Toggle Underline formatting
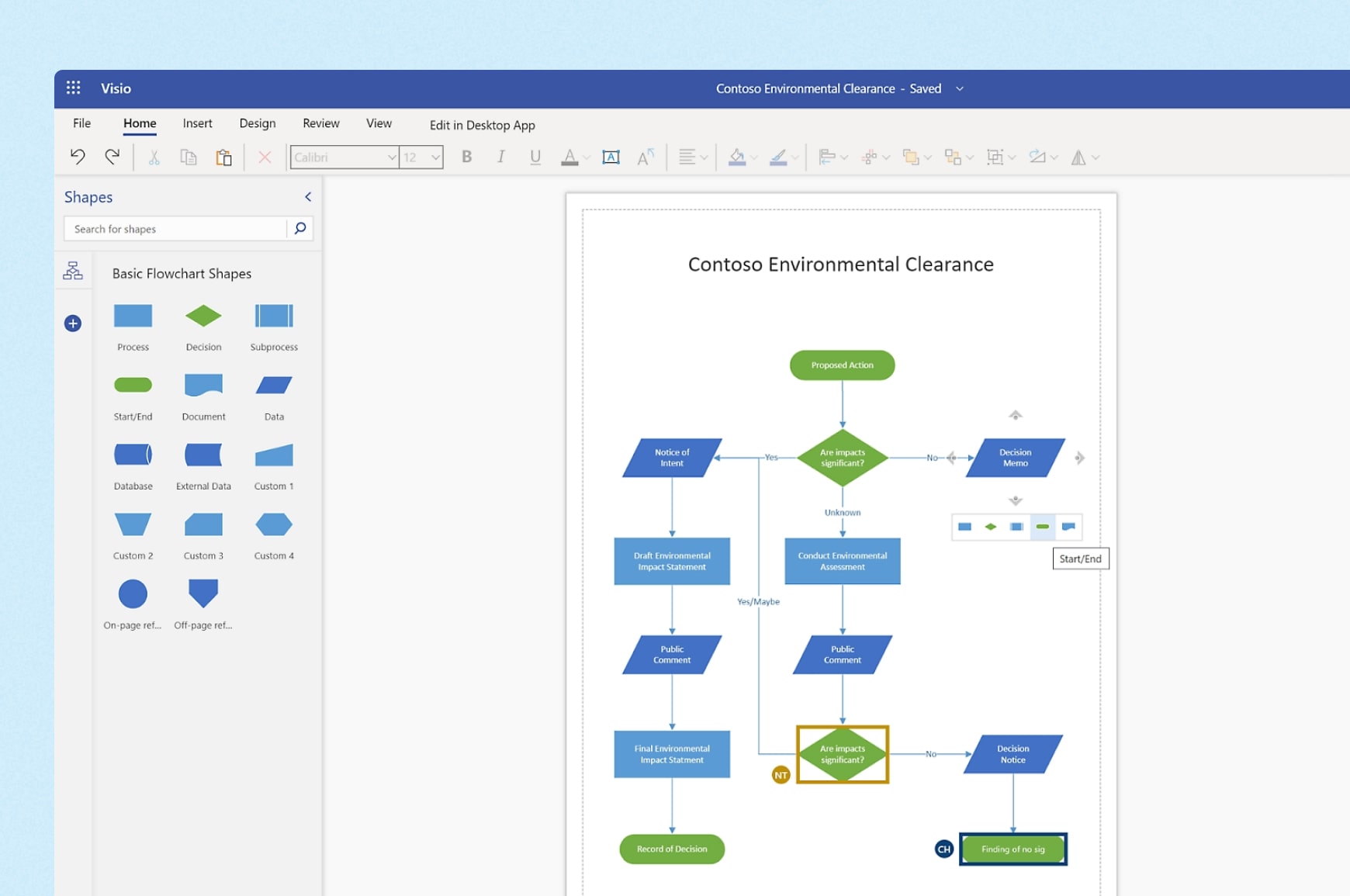Viewport: 1350px width, 896px height. [535, 157]
